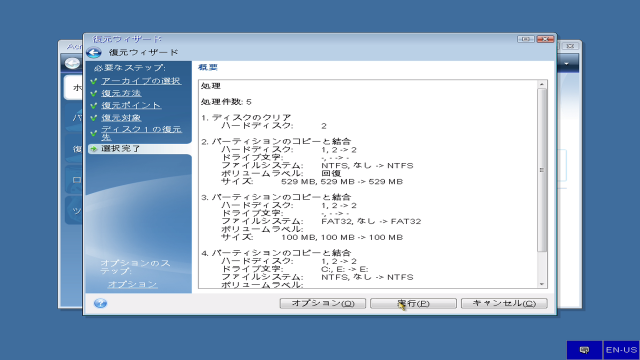Click the summary scrollbar down arrow
Screen dimensions: 640x360
click(542, 284)
